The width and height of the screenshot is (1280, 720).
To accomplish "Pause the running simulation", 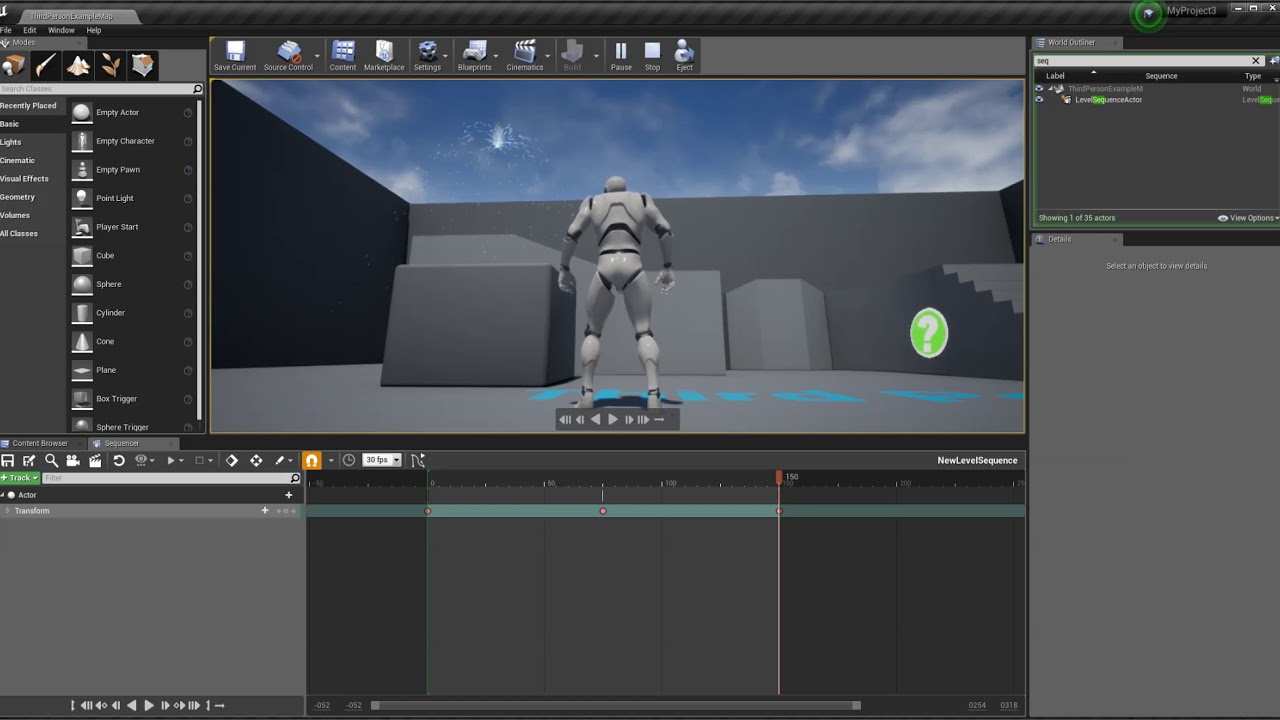I will coord(621,56).
